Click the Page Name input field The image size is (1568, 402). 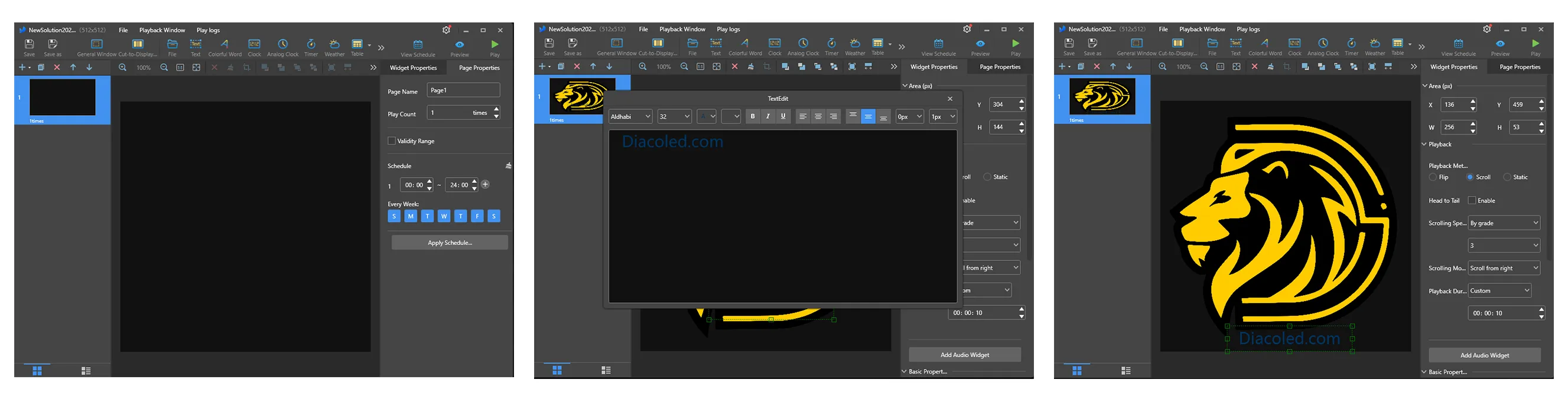pyautogui.click(x=463, y=90)
